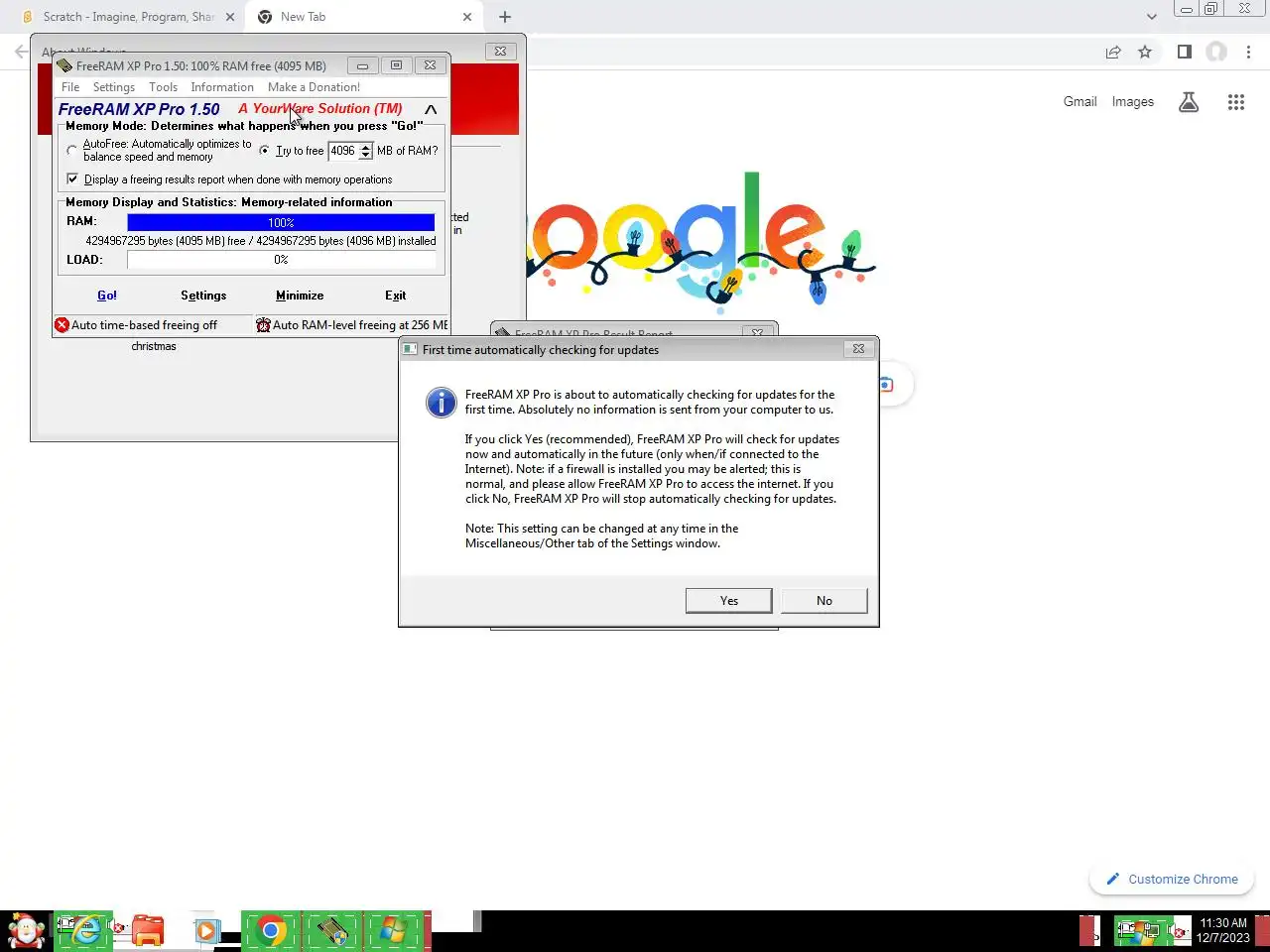Switch to the New Tab browser tab
This screenshot has height=952, width=1270.
[x=363, y=17]
